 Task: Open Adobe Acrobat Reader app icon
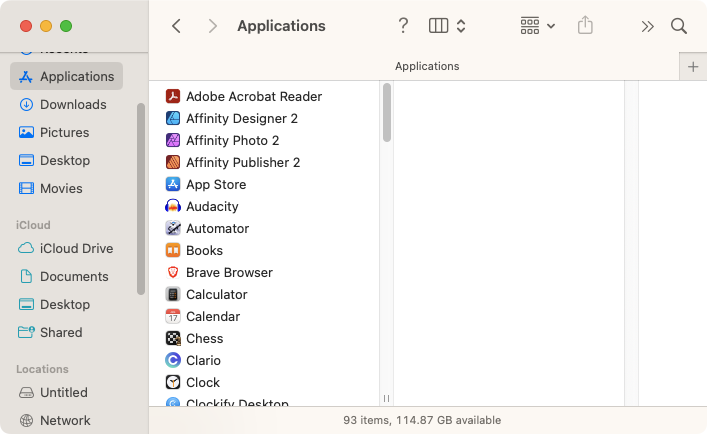click(173, 96)
